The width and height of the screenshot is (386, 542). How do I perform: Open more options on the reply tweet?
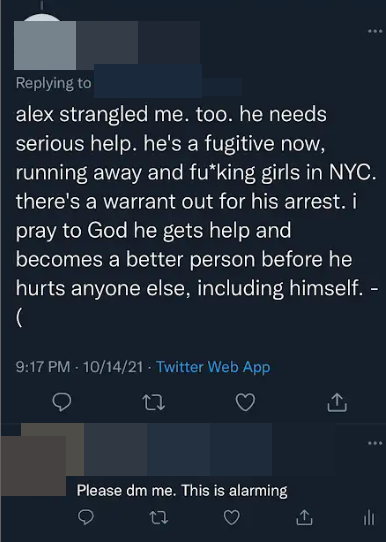(375, 443)
